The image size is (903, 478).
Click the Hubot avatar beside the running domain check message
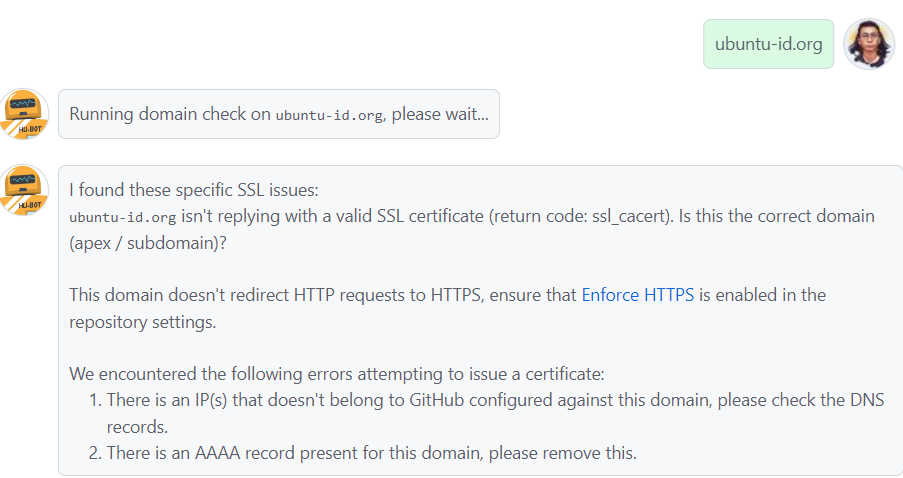coord(24,113)
